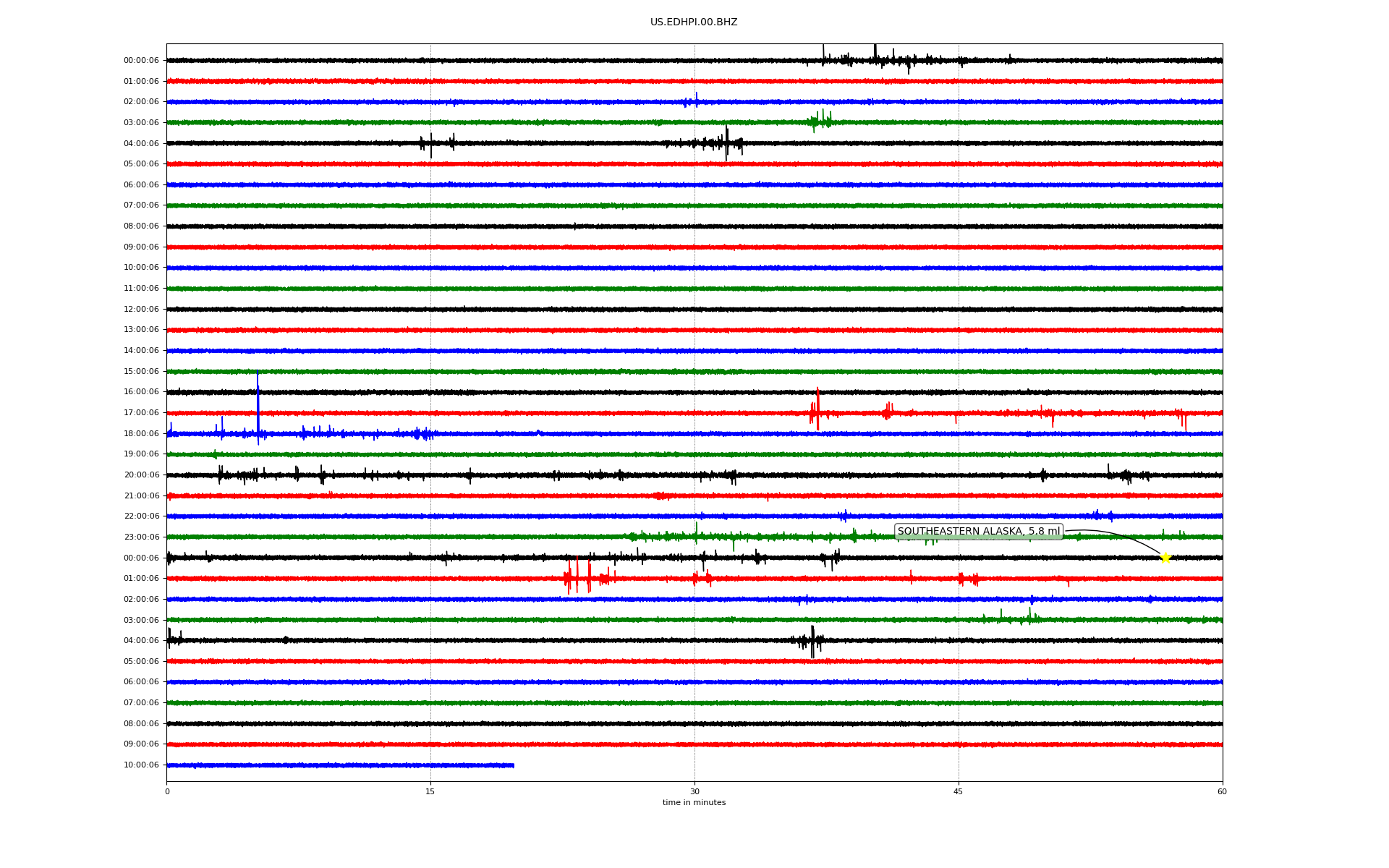Click the 15 tick on the x-axis

tap(430, 791)
